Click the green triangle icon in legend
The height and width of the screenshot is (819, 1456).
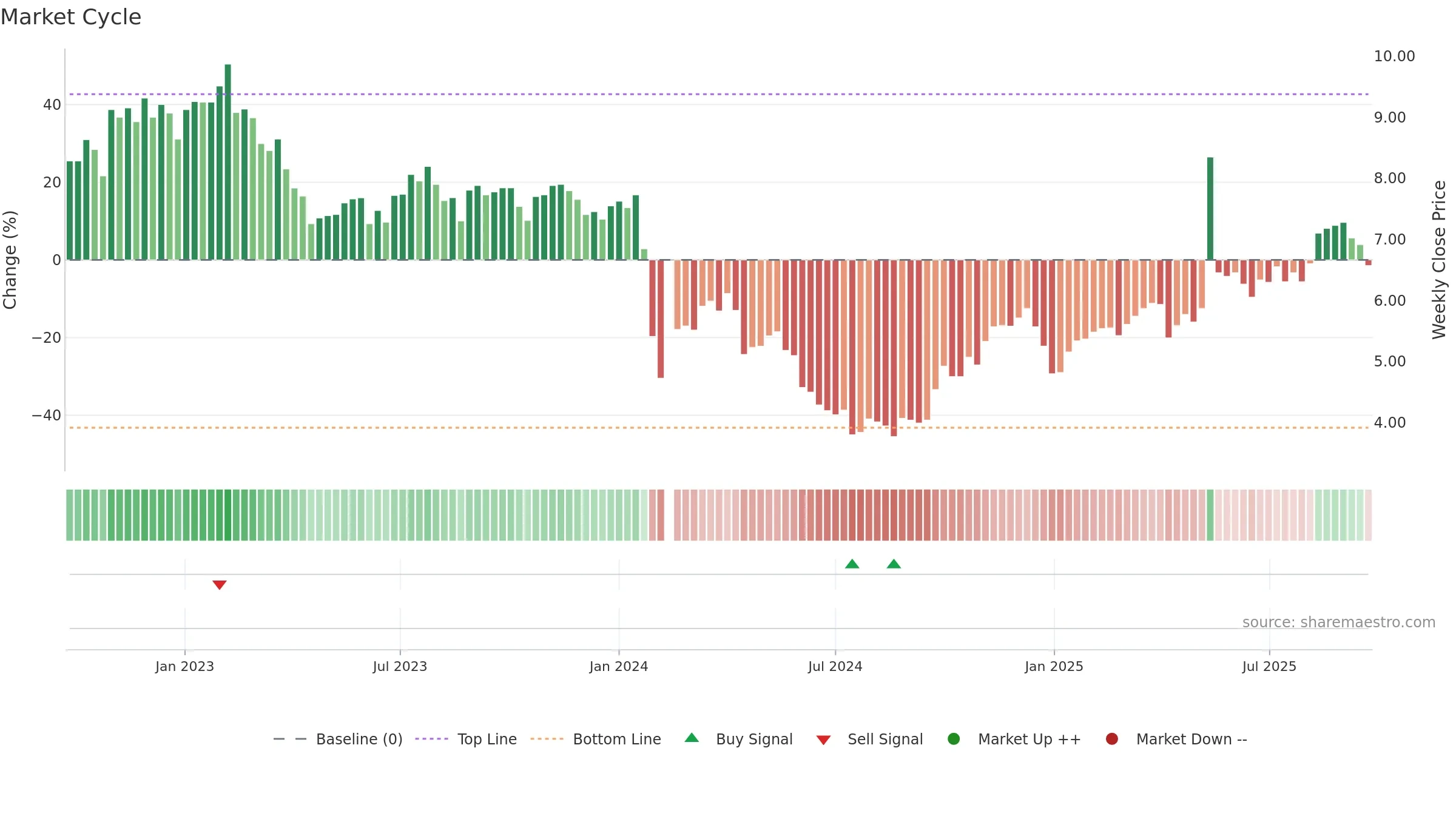click(x=692, y=738)
